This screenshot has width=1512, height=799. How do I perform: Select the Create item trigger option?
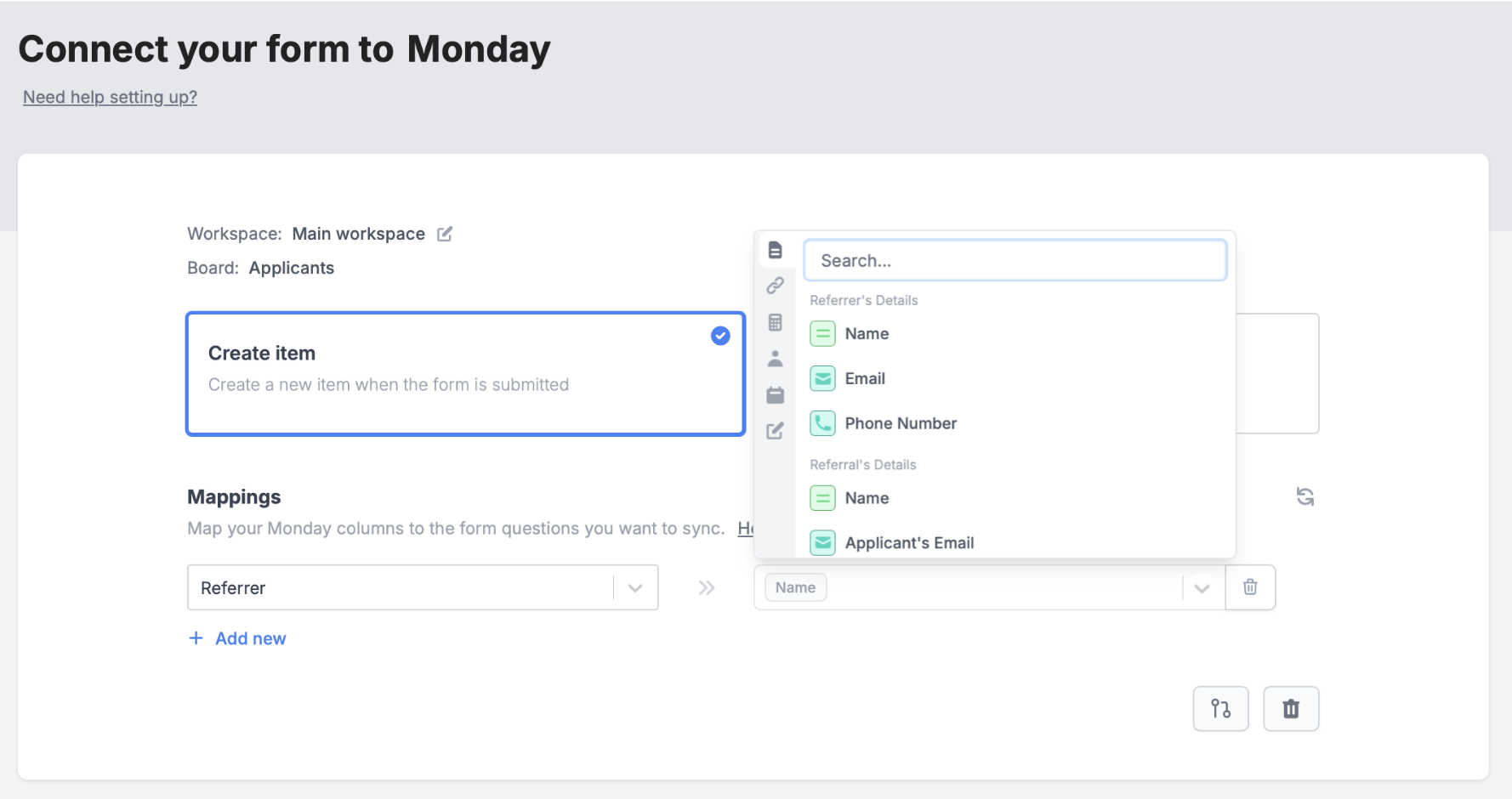point(464,374)
